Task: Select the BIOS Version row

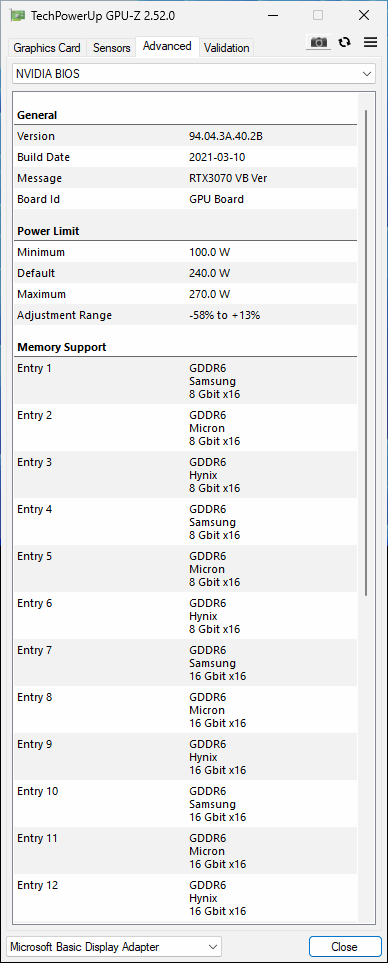Action: pyautogui.click(x=185, y=136)
